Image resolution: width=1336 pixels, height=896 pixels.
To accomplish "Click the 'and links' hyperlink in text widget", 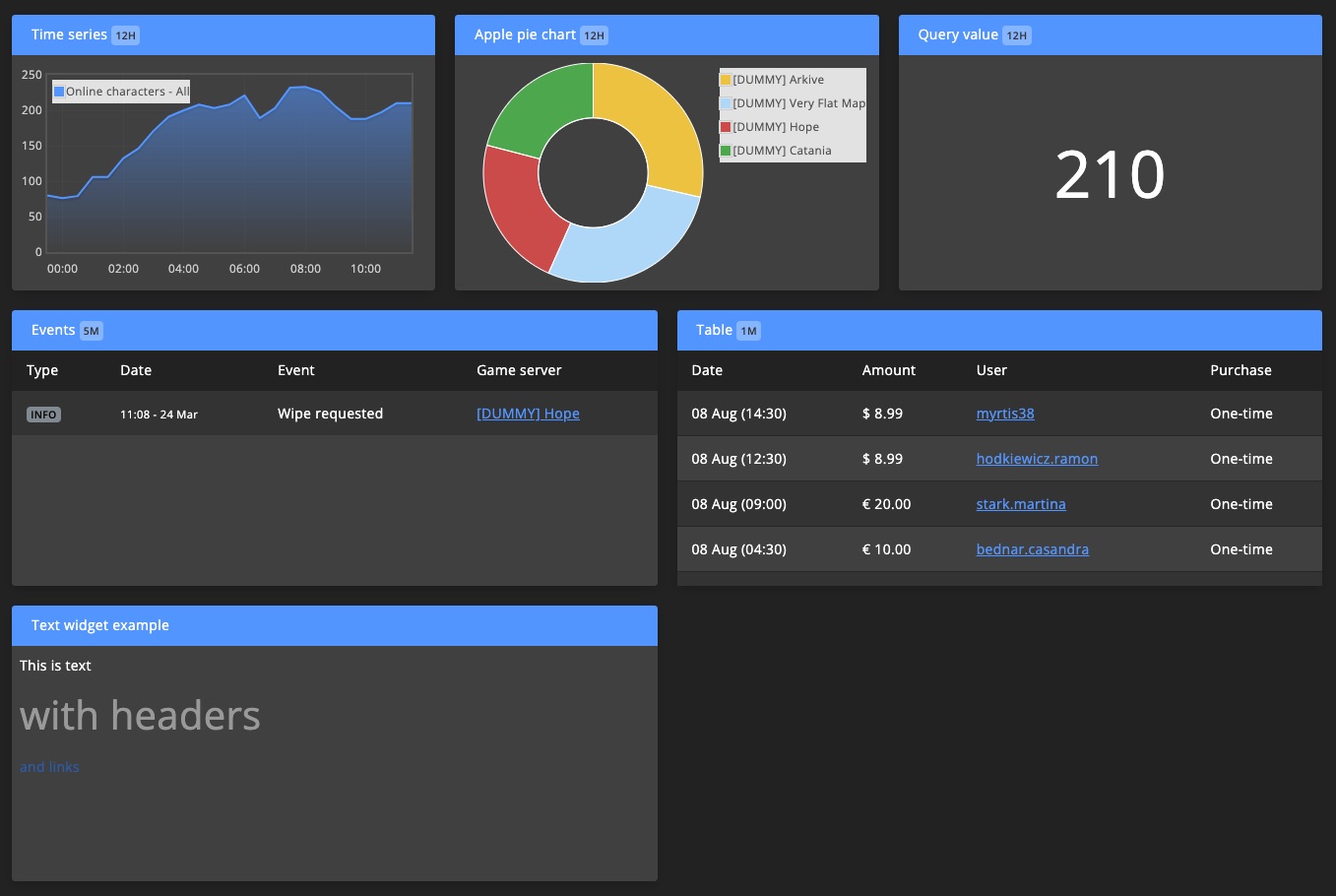I will tap(49, 767).
